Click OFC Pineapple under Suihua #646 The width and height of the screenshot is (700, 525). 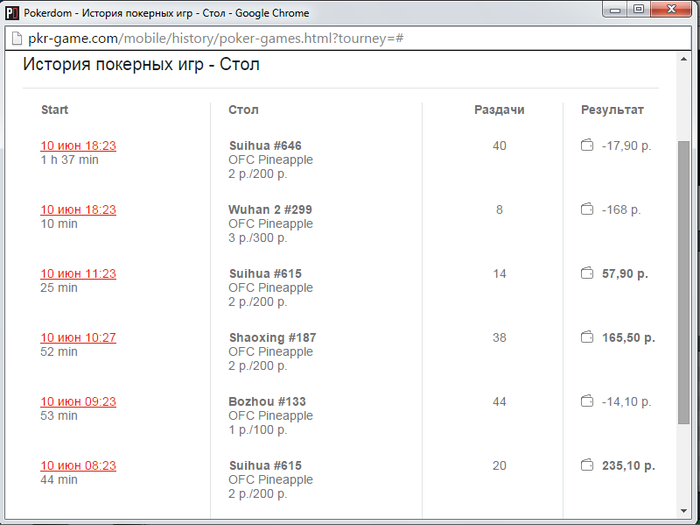(x=271, y=160)
